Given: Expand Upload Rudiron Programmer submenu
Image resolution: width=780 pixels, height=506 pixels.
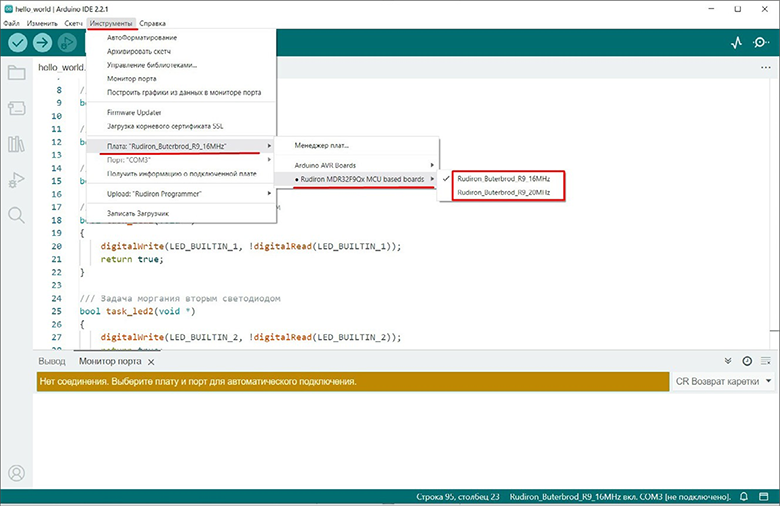Looking at the screenshot, I should (181, 194).
